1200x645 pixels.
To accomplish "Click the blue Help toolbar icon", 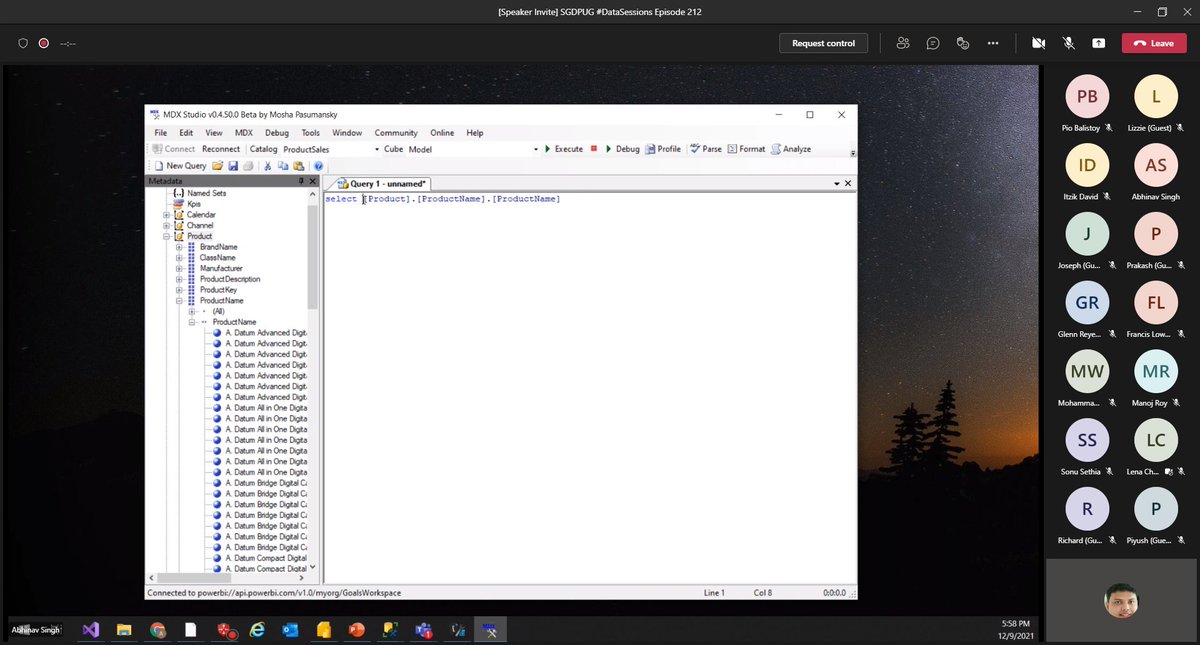I will pyautogui.click(x=318, y=166).
